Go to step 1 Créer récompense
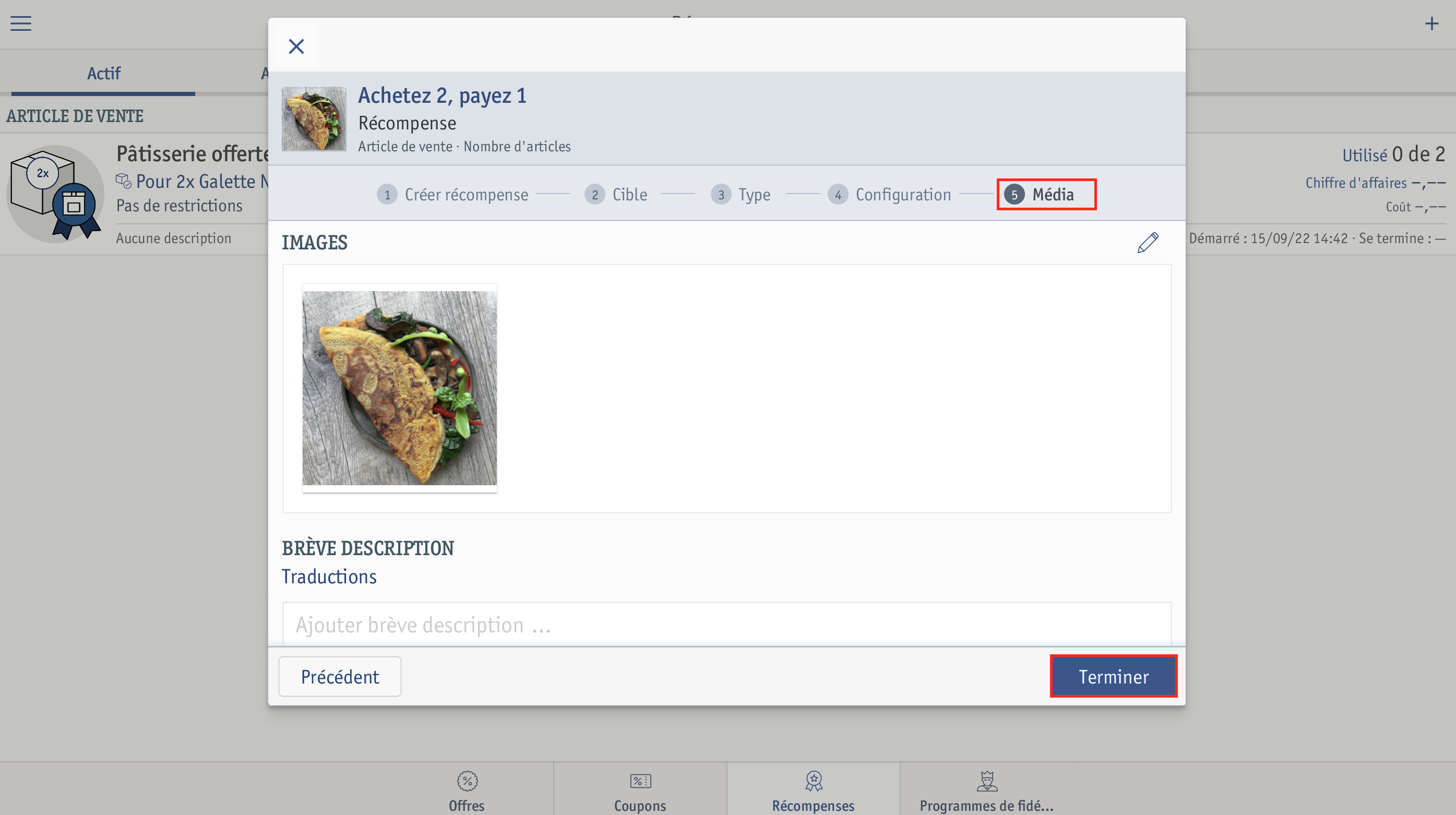Screen dimensions: 1456x815 point(453,195)
